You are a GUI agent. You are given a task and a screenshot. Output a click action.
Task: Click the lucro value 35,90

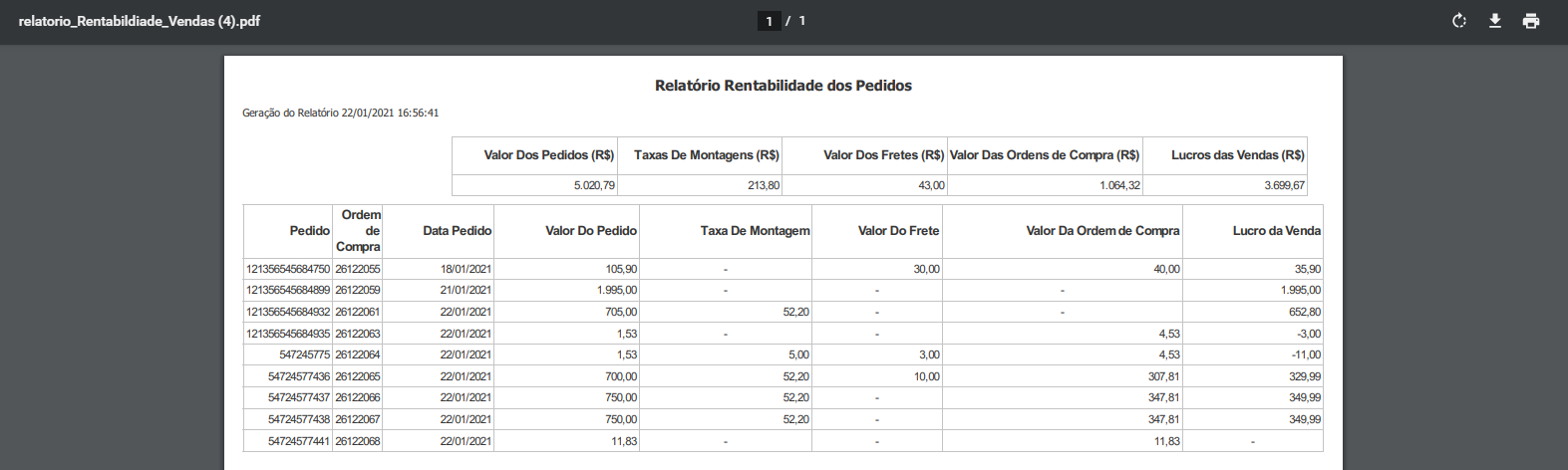click(1308, 269)
